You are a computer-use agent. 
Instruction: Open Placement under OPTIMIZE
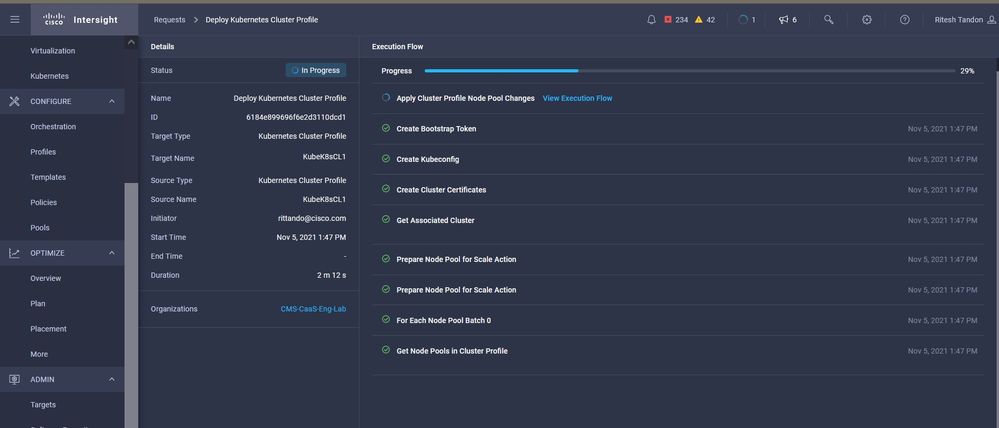click(x=48, y=329)
